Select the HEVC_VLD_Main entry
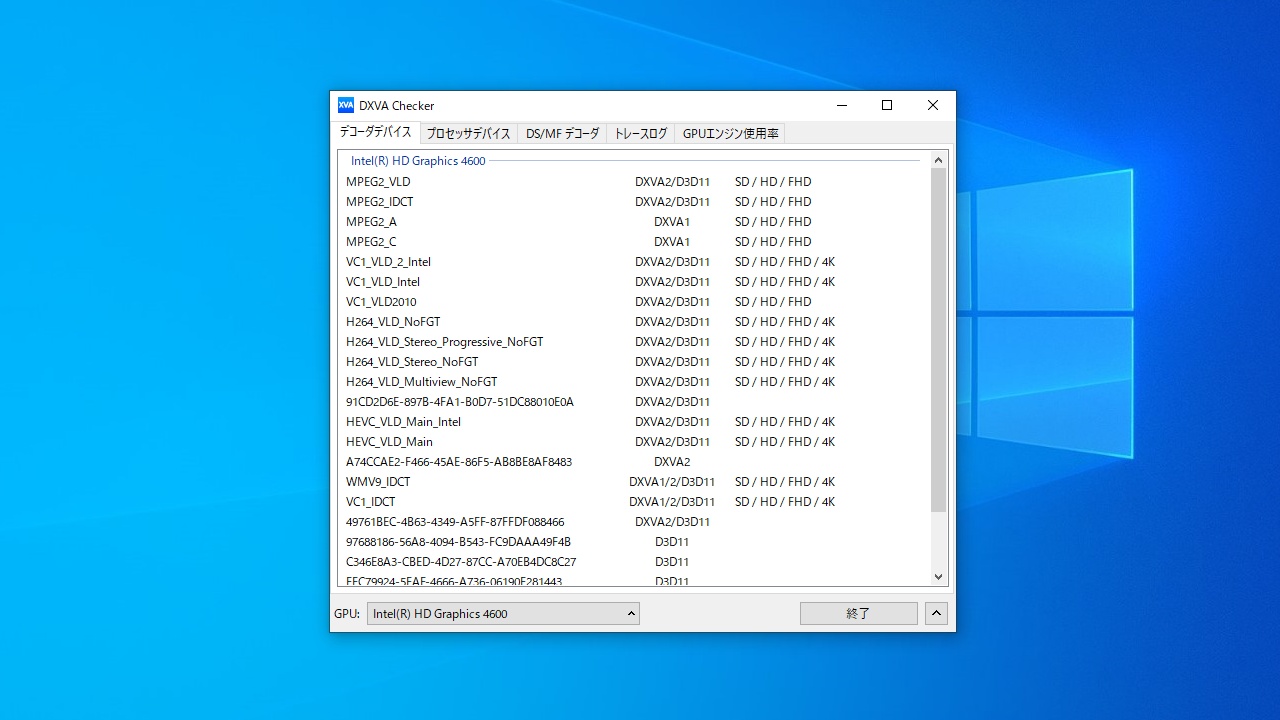 pos(633,442)
